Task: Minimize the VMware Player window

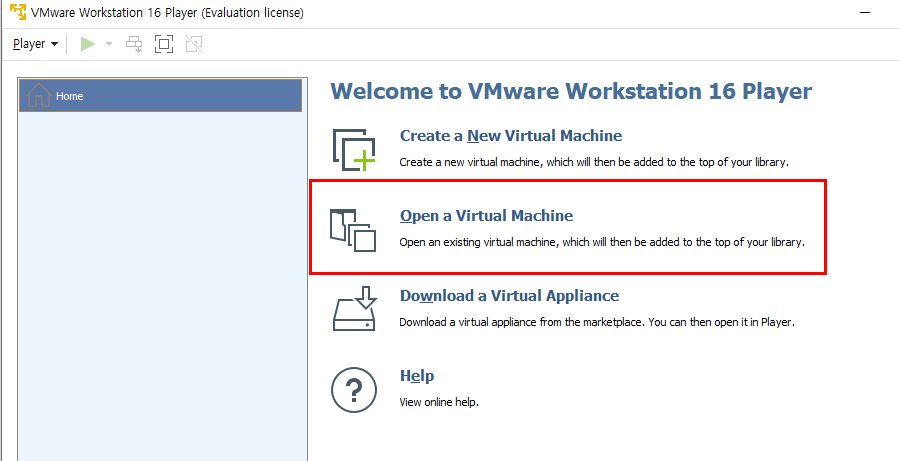Action: click(865, 12)
